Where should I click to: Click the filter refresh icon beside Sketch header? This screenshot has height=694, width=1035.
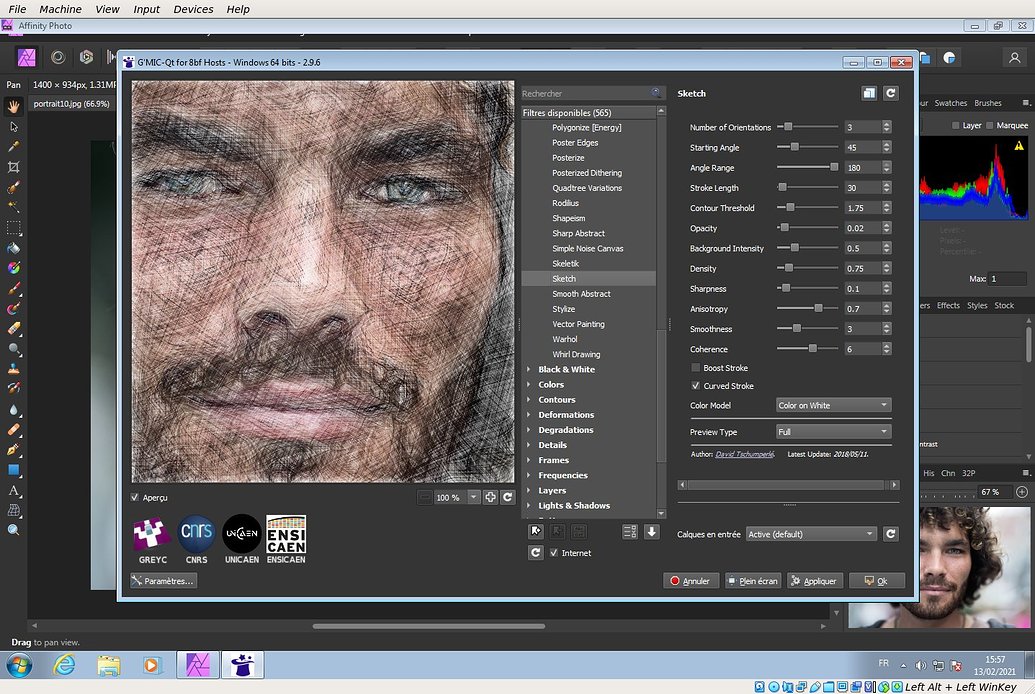[889, 93]
